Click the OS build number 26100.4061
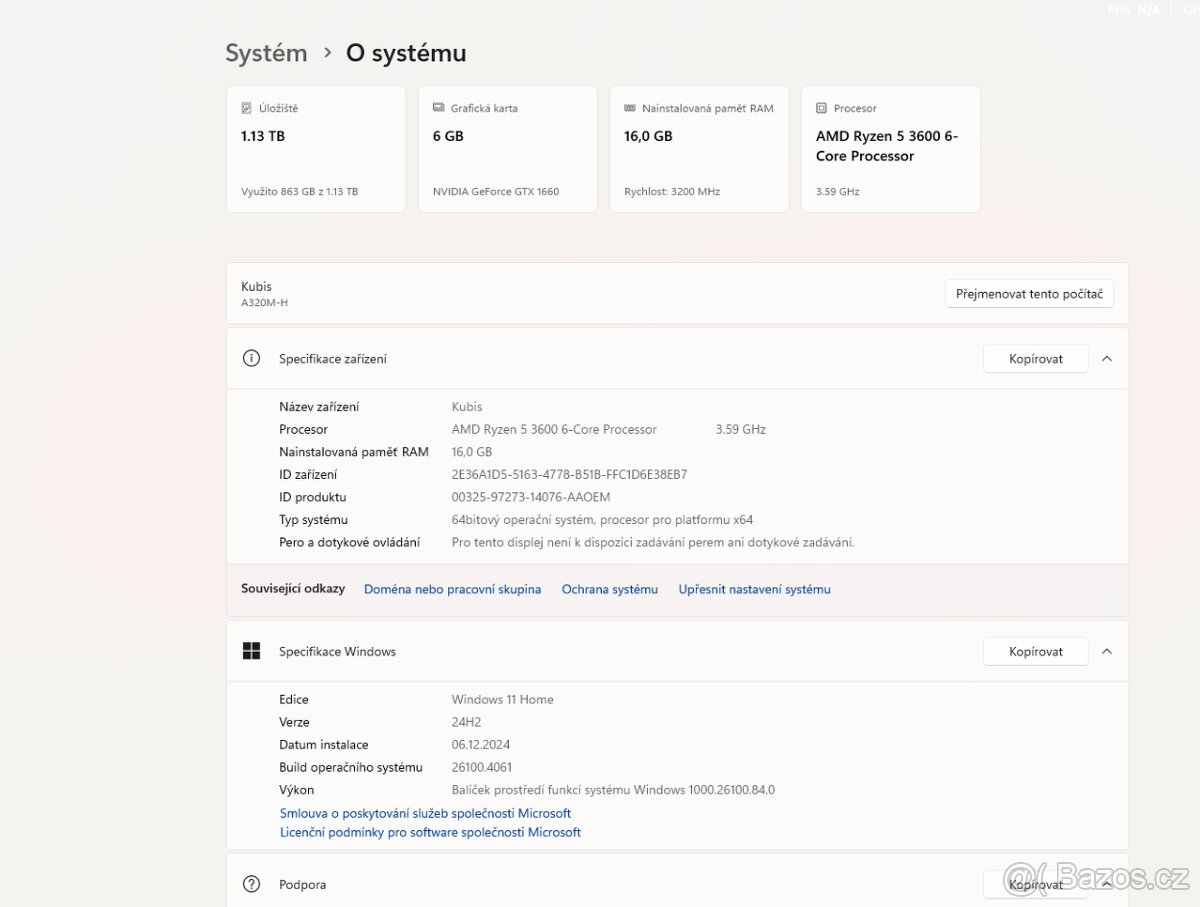 (482, 767)
